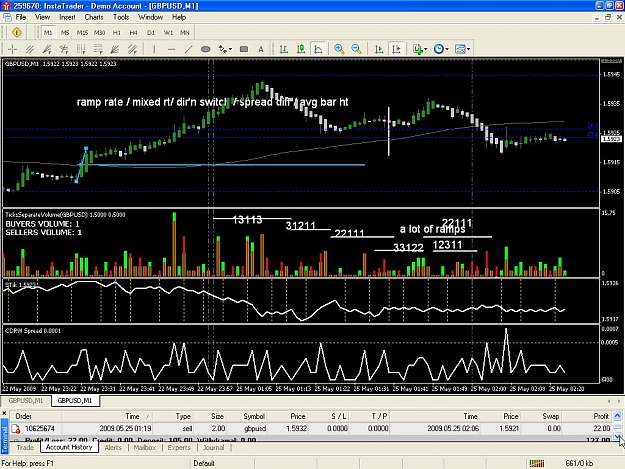
Task: Select the Fibonacci Retracement tool
Action: click(x=98, y=49)
